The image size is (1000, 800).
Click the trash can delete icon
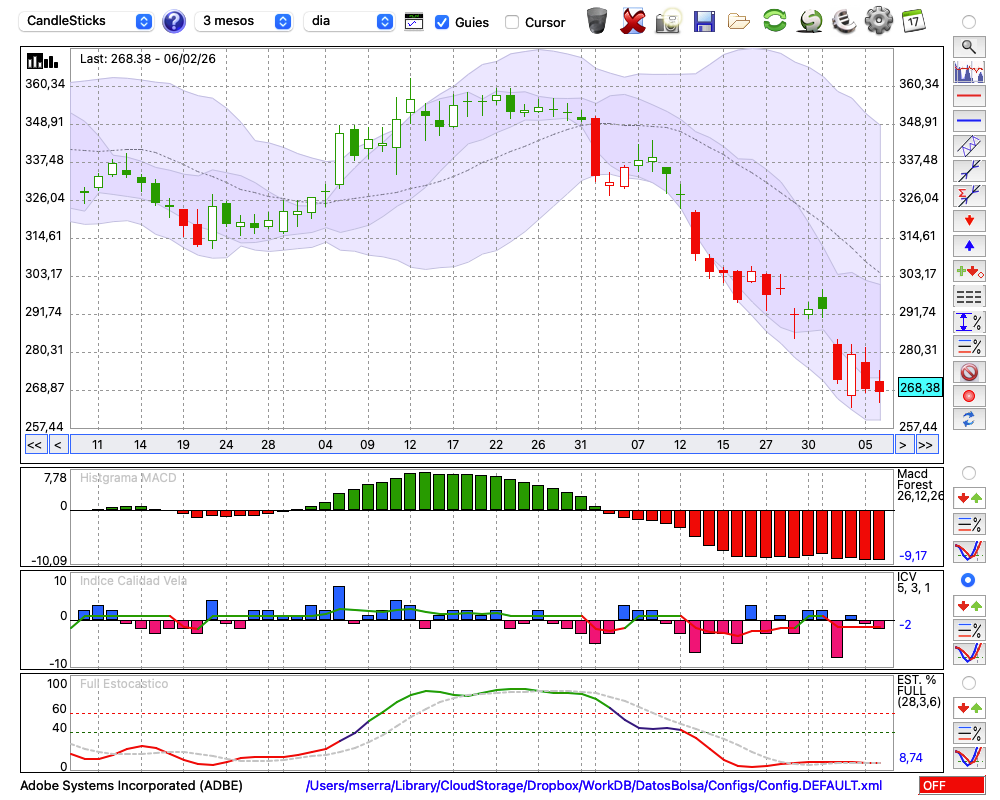[x=597, y=21]
